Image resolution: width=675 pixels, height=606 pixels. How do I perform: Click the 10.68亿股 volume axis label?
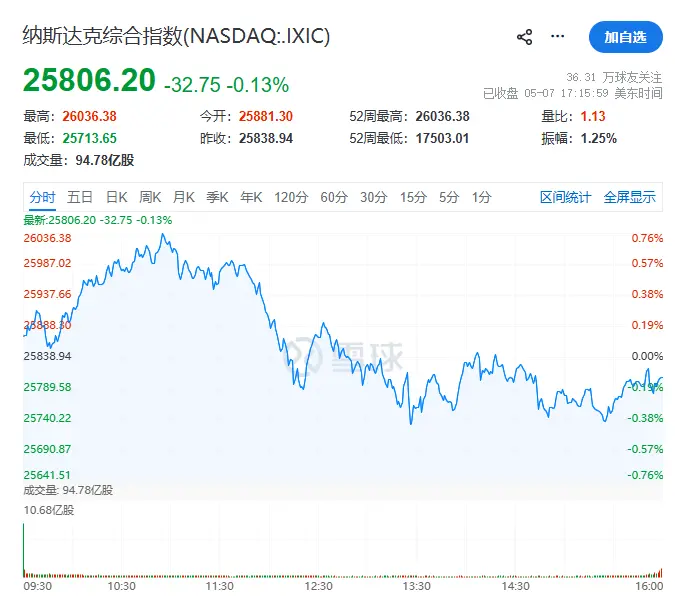(x=49, y=510)
